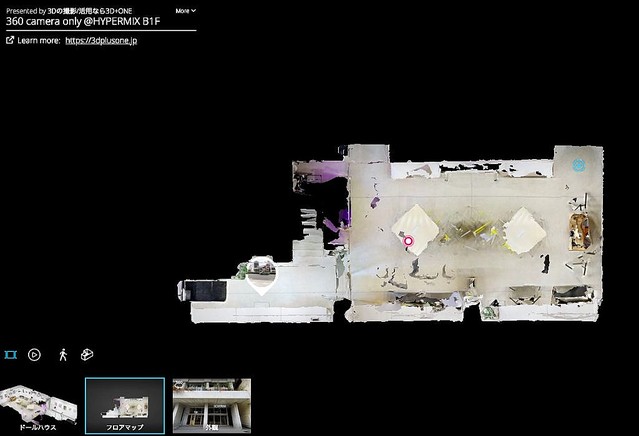Click the pink circular tag marker
Screen dimensions: 639x436
[408, 241]
